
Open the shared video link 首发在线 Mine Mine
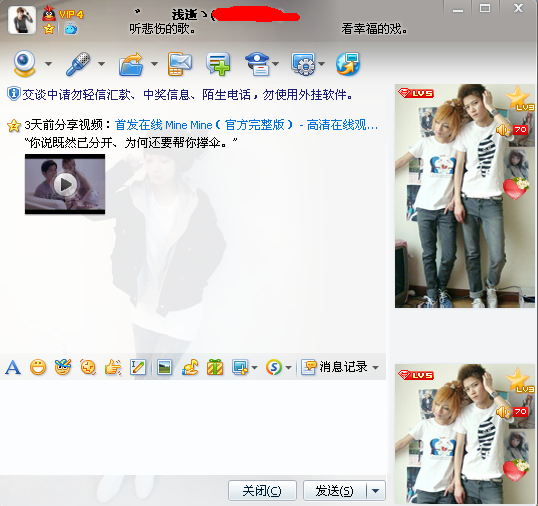[246, 125]
